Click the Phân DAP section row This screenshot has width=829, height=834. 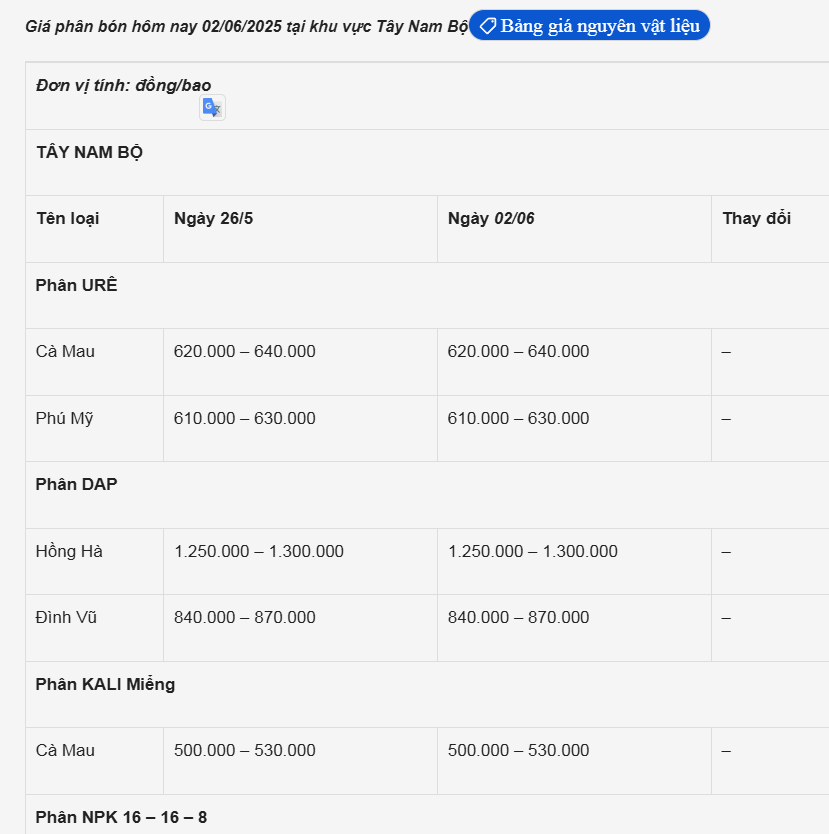77,484
